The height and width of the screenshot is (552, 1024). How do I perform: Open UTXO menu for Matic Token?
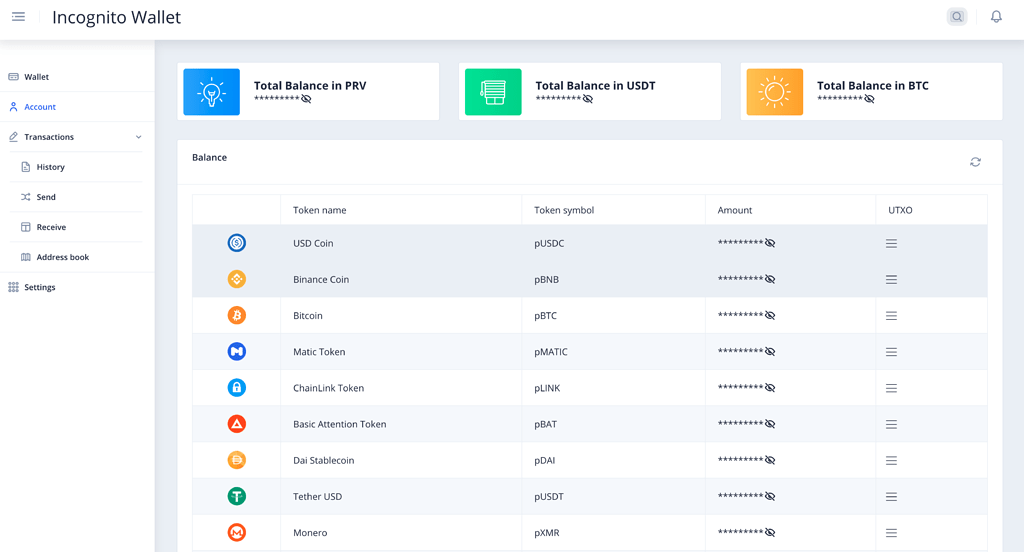(891, 352)
